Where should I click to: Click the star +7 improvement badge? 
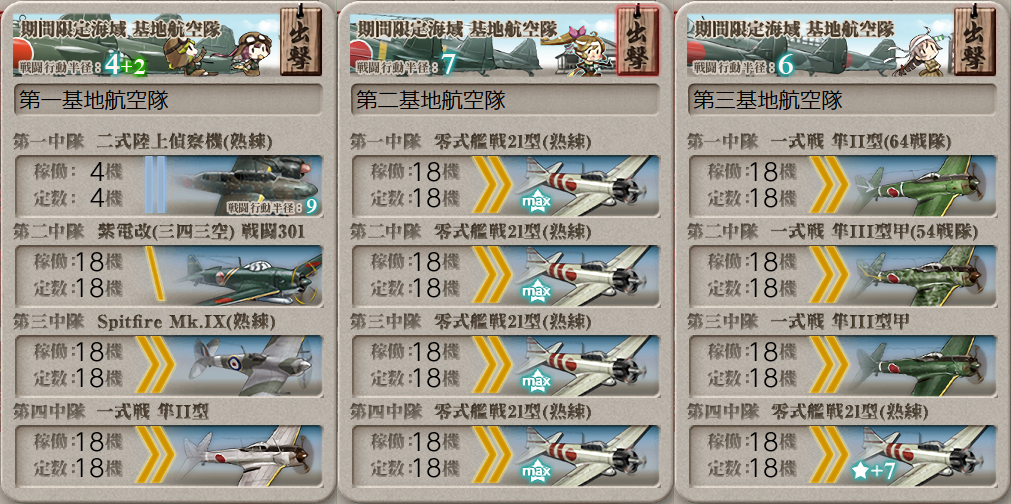[x=873, y=472]
